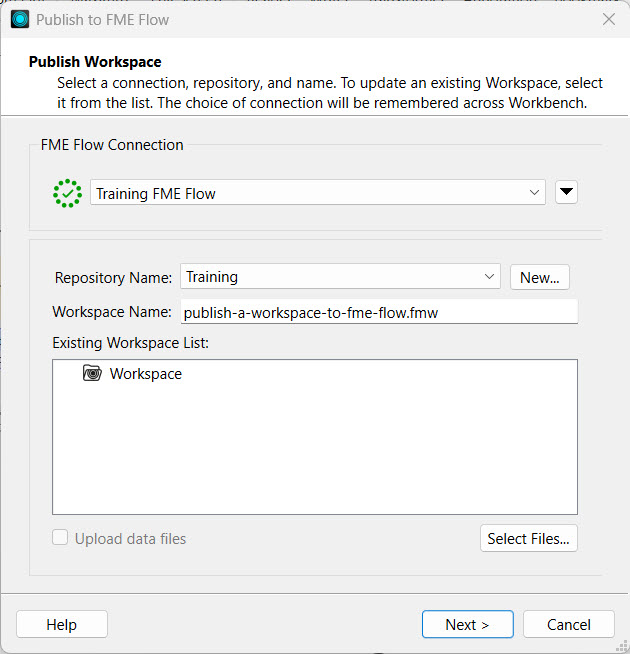Expand the Repository Name chevron arrow
Screen dimensions: 630x654
point(489,277)
